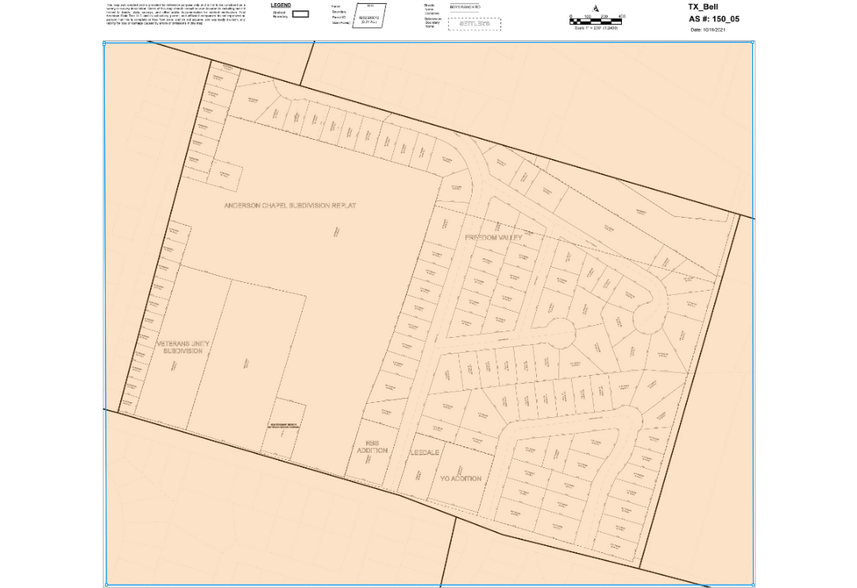The height and width of the screenshot is (588, 857).
Task: Click the left cul-de-sac circle in Freedom Valley
Action: click(x=560, y=331)
